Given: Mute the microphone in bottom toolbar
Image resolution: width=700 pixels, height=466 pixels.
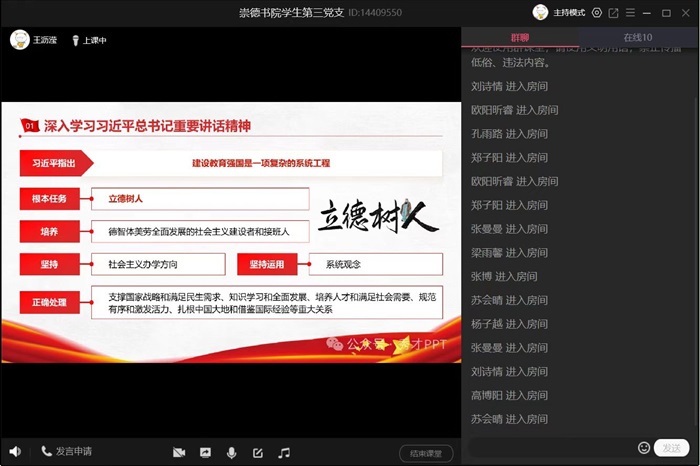Looking at the screenshot, I should tap(232, 453).
